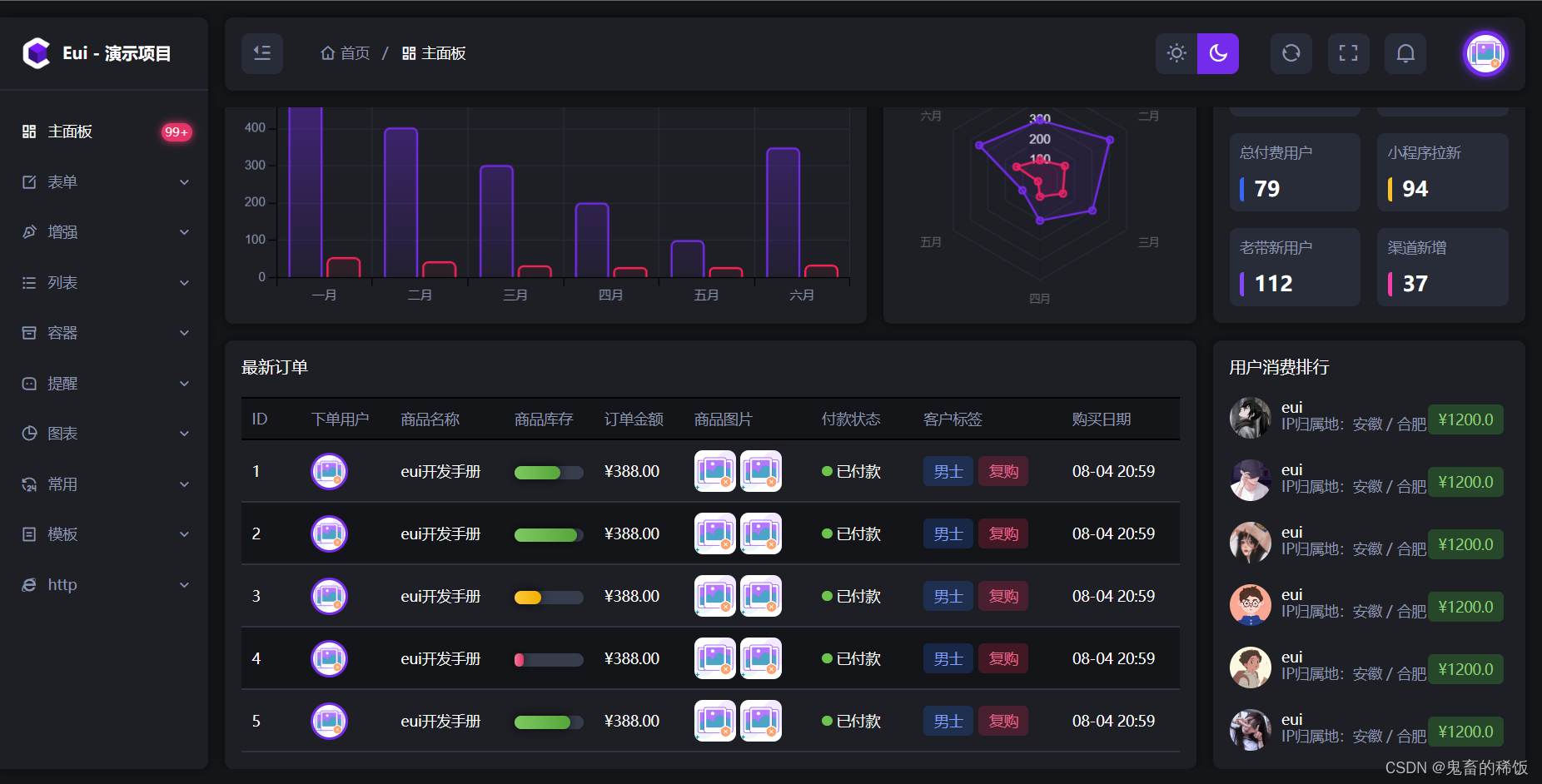The width and height of the screenshot is (1542, 784).
Task: Go to 首页 breadcrumb link
Action: coord(346,53)
